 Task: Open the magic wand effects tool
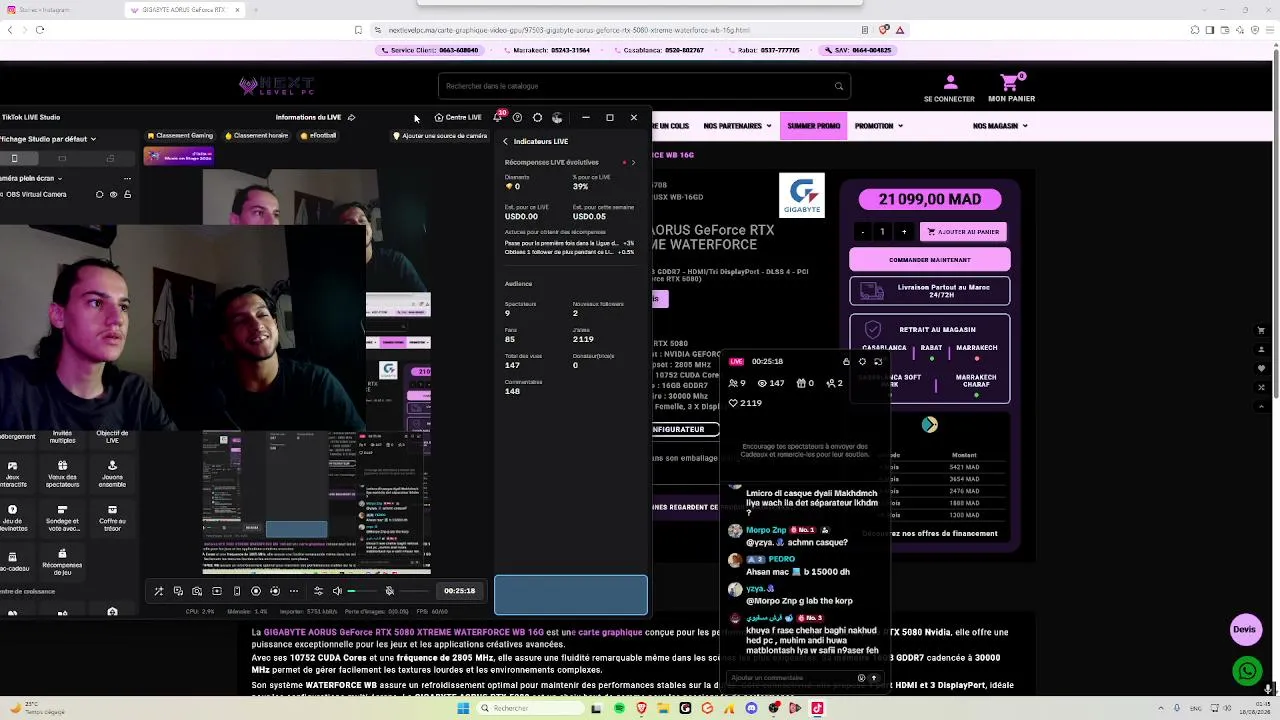[x=158, y=591]
